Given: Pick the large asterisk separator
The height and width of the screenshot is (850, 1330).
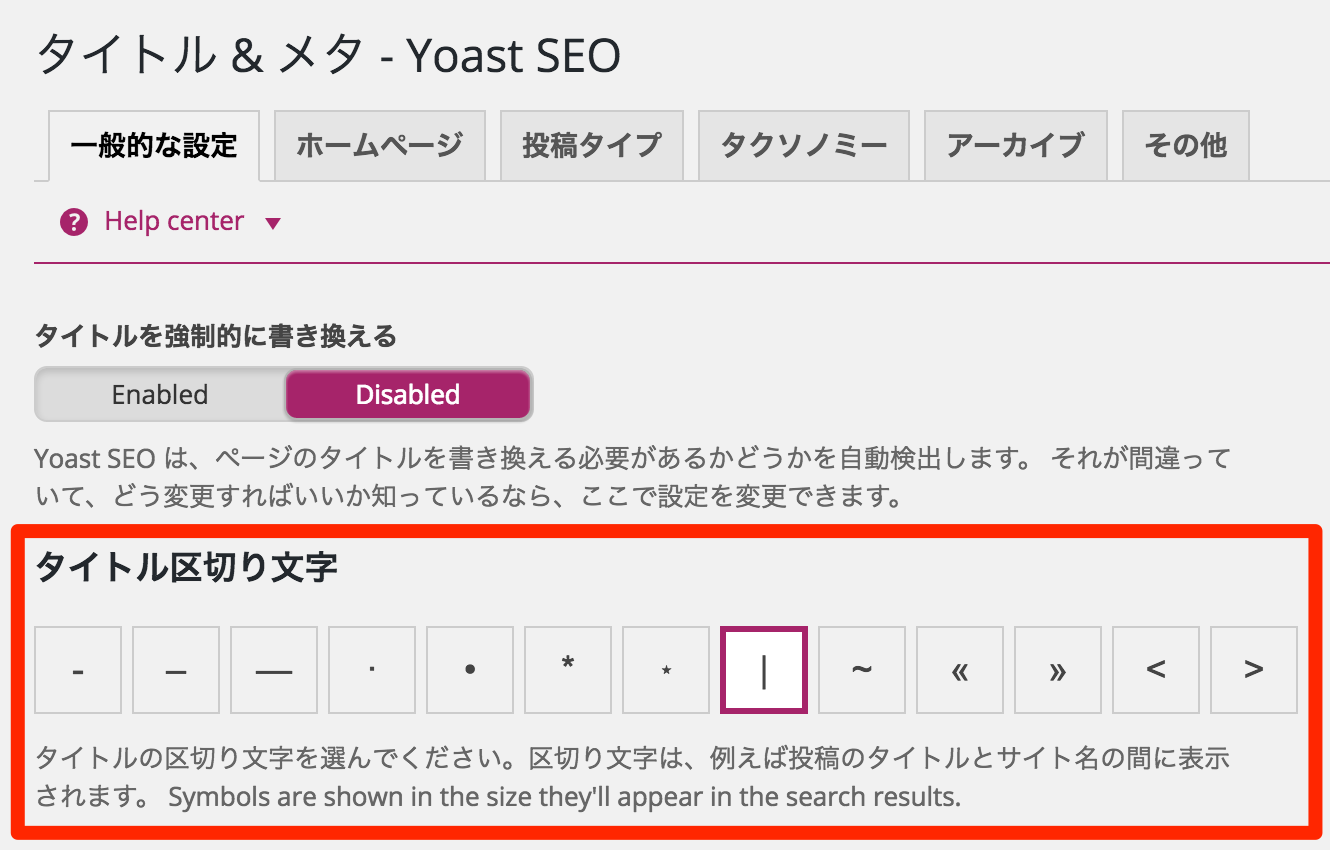Looking at the screenshot, I should pos(568,670).
